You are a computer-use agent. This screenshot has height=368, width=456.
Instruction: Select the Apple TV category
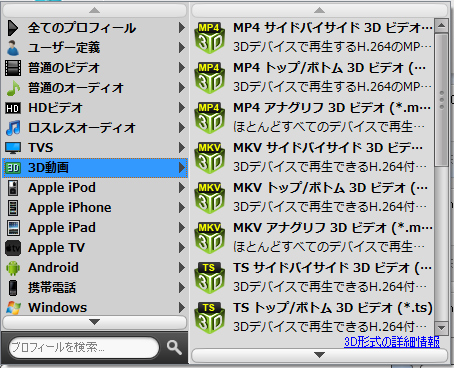pyautogui.click(x=95, y=248)
